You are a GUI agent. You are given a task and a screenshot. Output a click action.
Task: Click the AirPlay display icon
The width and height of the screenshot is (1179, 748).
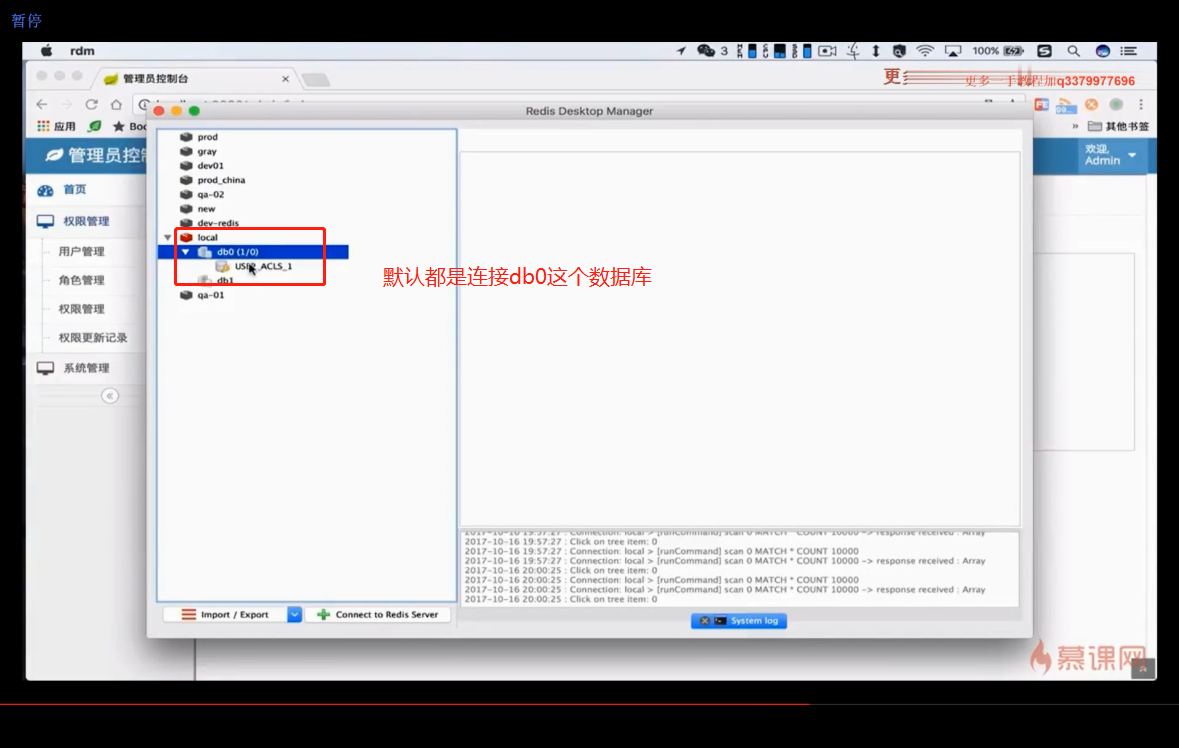pyautogui.click(x=953, y=50)
